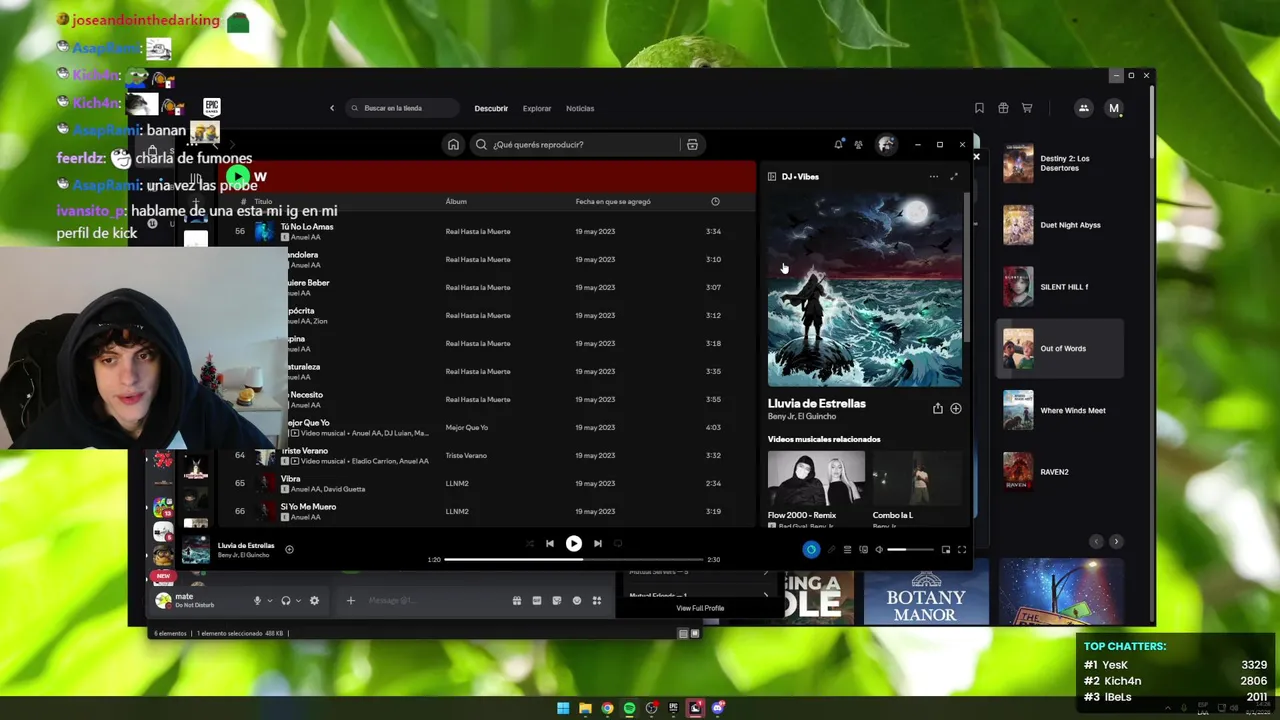Select Where Winds Meet in Epic list

[1060, 410]
